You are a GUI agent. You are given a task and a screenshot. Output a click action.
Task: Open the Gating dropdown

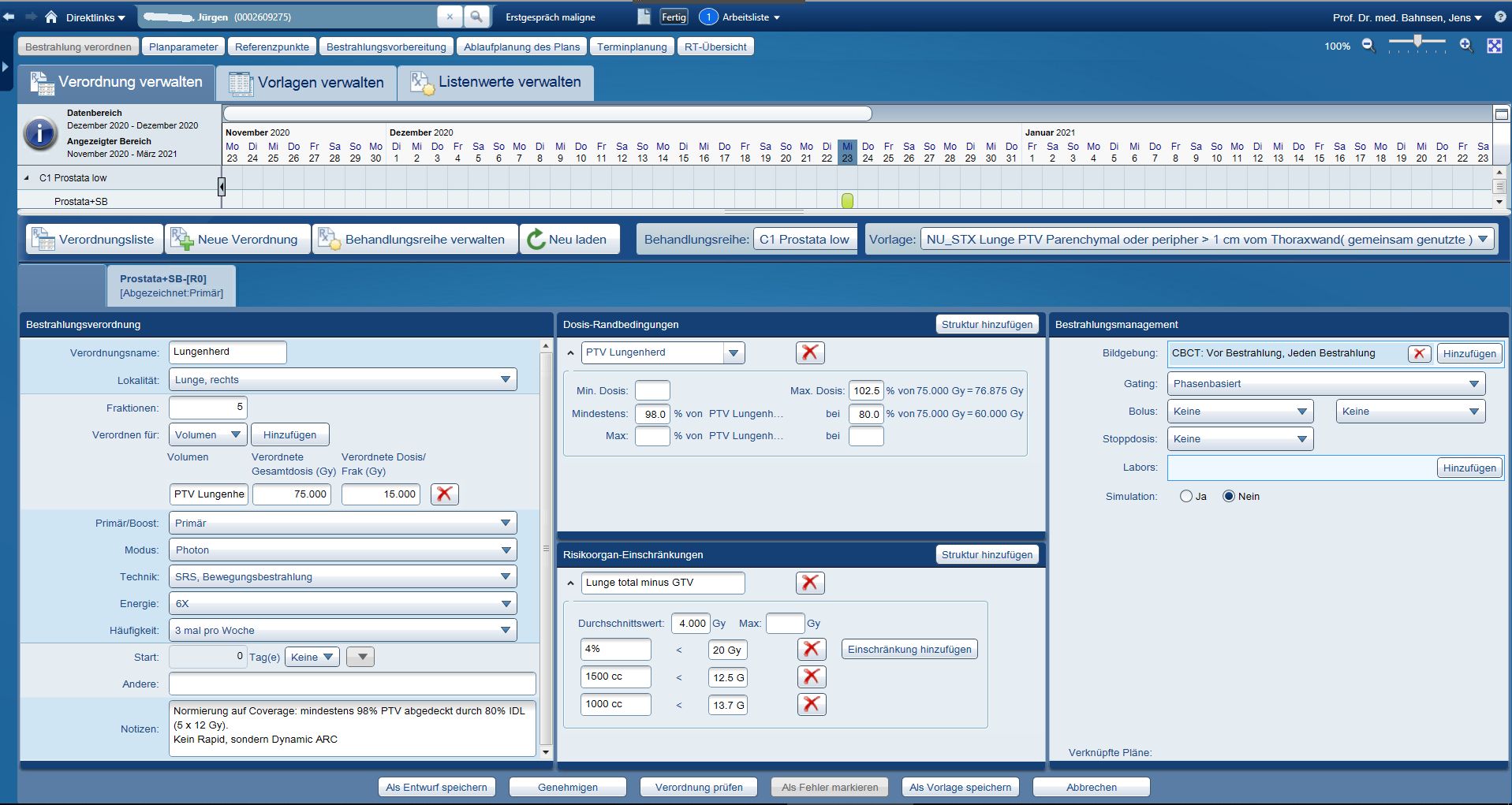[1473, 384]
